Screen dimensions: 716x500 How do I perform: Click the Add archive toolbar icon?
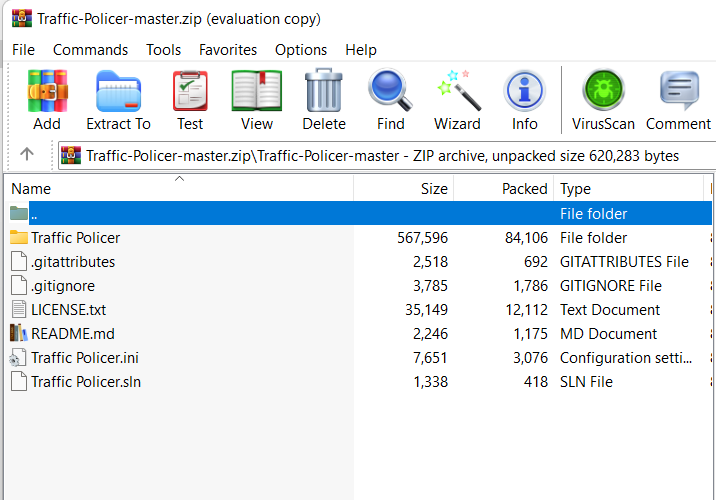pyautogui.click(x=47, y=91)
